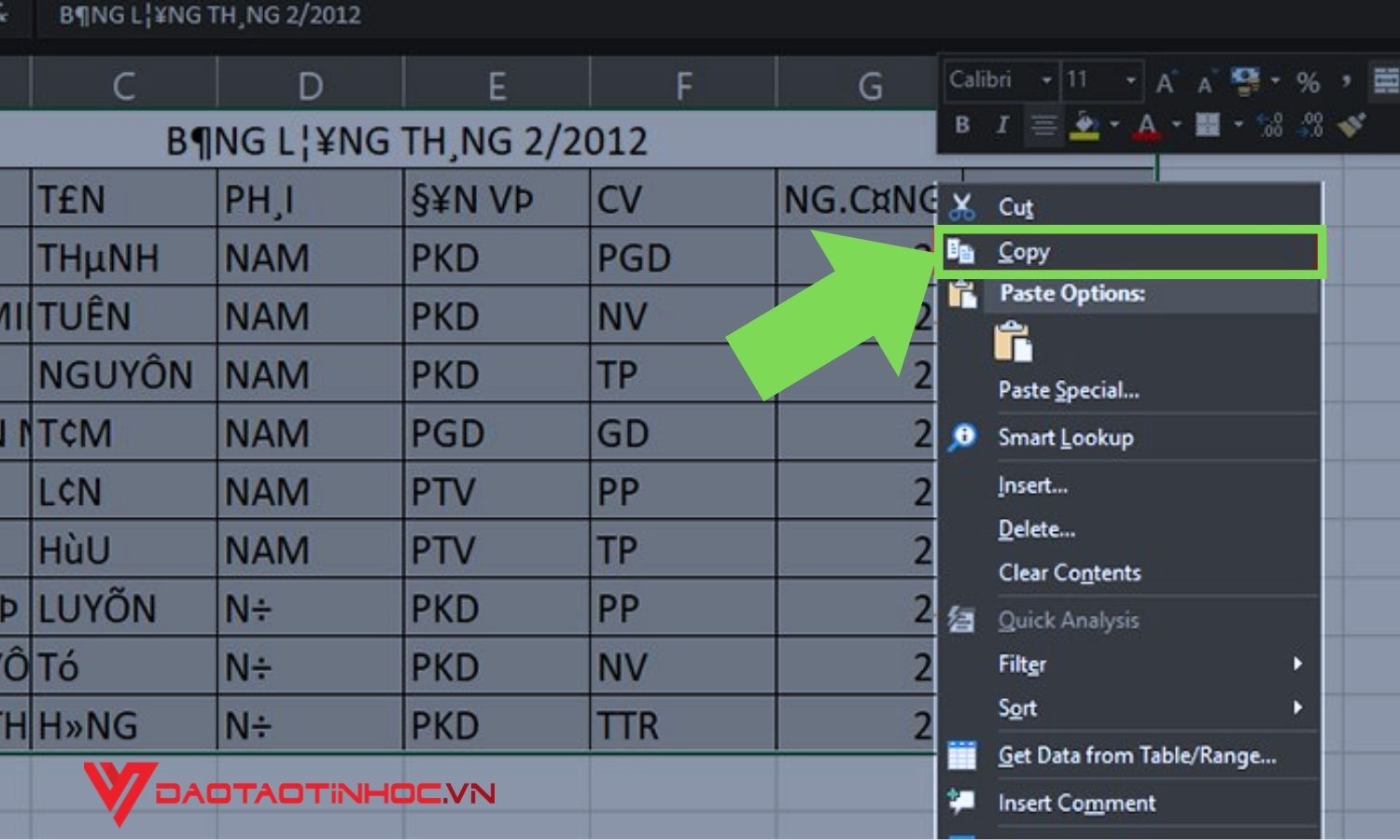Toggle Italic in the mini toolbar
Image resolution: width=1400 pixels, height=840 pixels.
click(x=1002, y=125)
